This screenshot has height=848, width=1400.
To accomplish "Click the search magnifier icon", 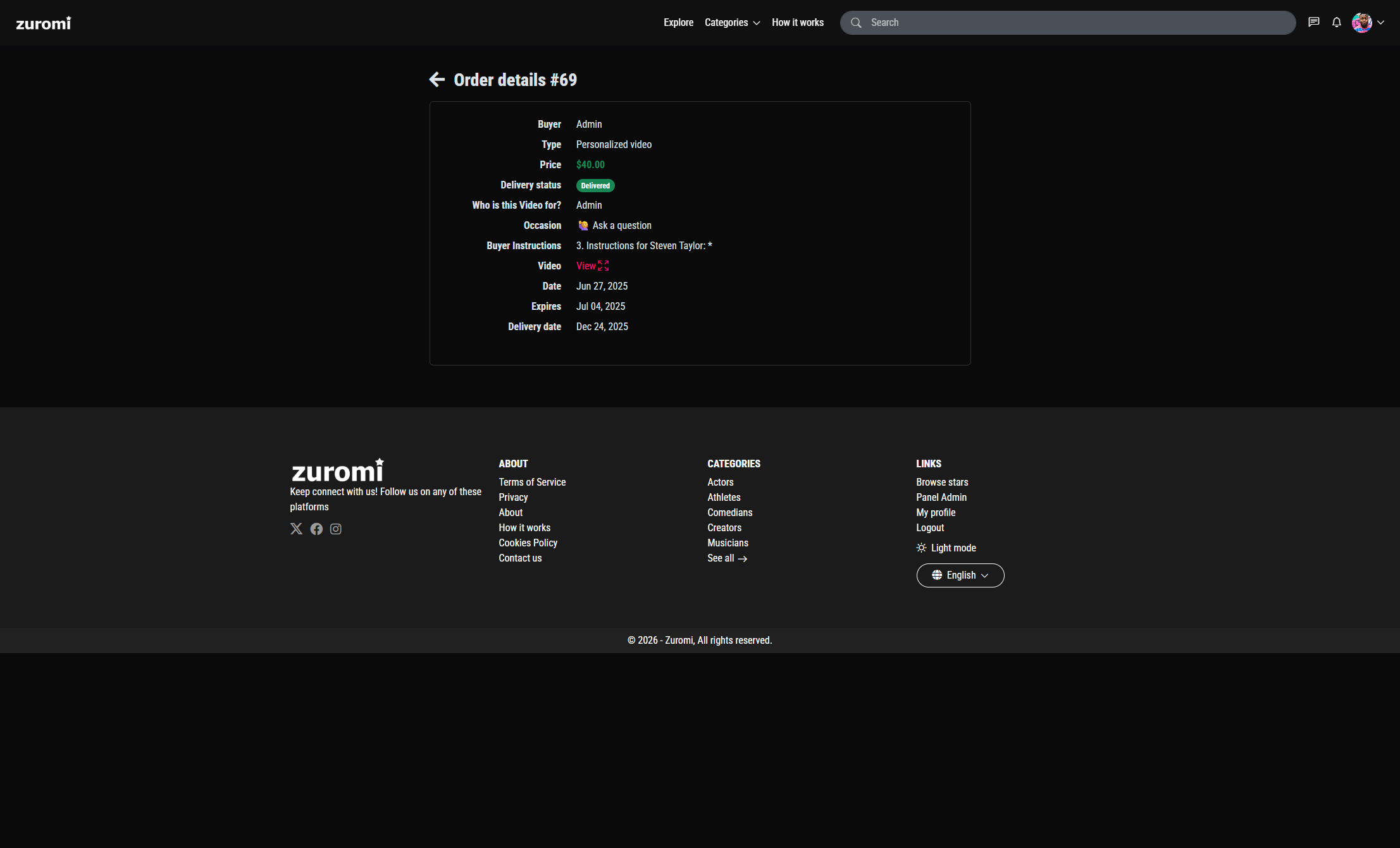I will tap(856, 23).
